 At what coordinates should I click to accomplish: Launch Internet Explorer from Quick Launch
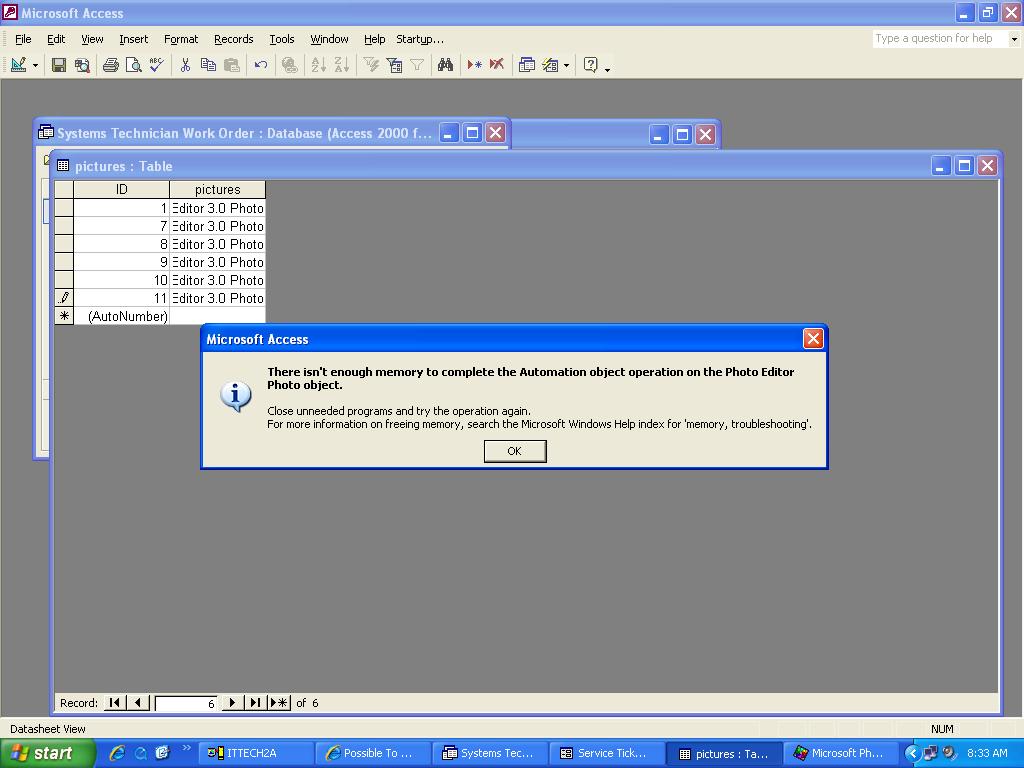coord(117,753)
